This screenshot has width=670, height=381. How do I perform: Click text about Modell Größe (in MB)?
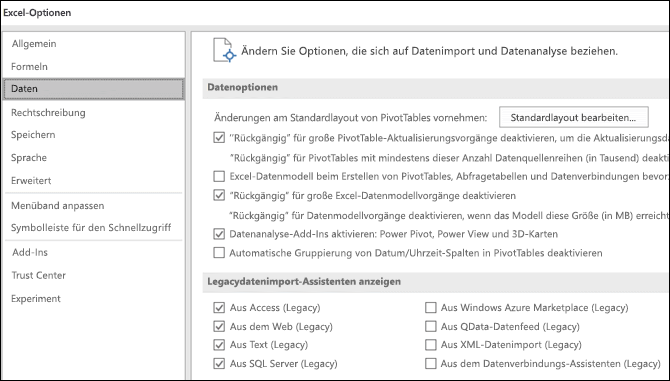point(449,216)
